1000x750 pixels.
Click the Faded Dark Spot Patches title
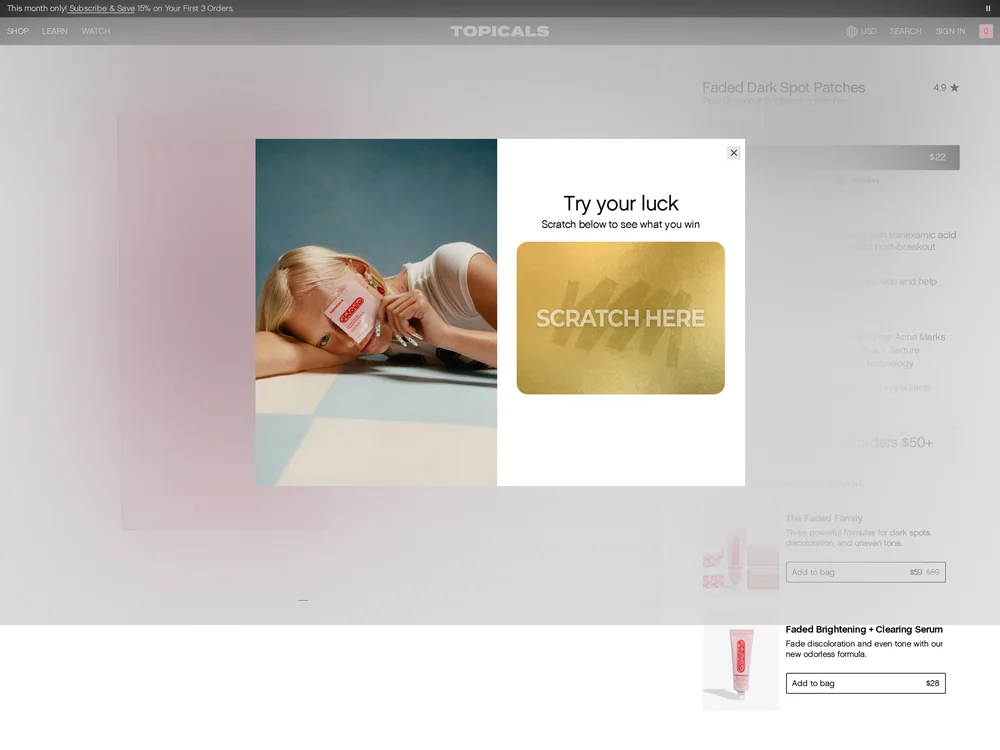coord(783,87)
